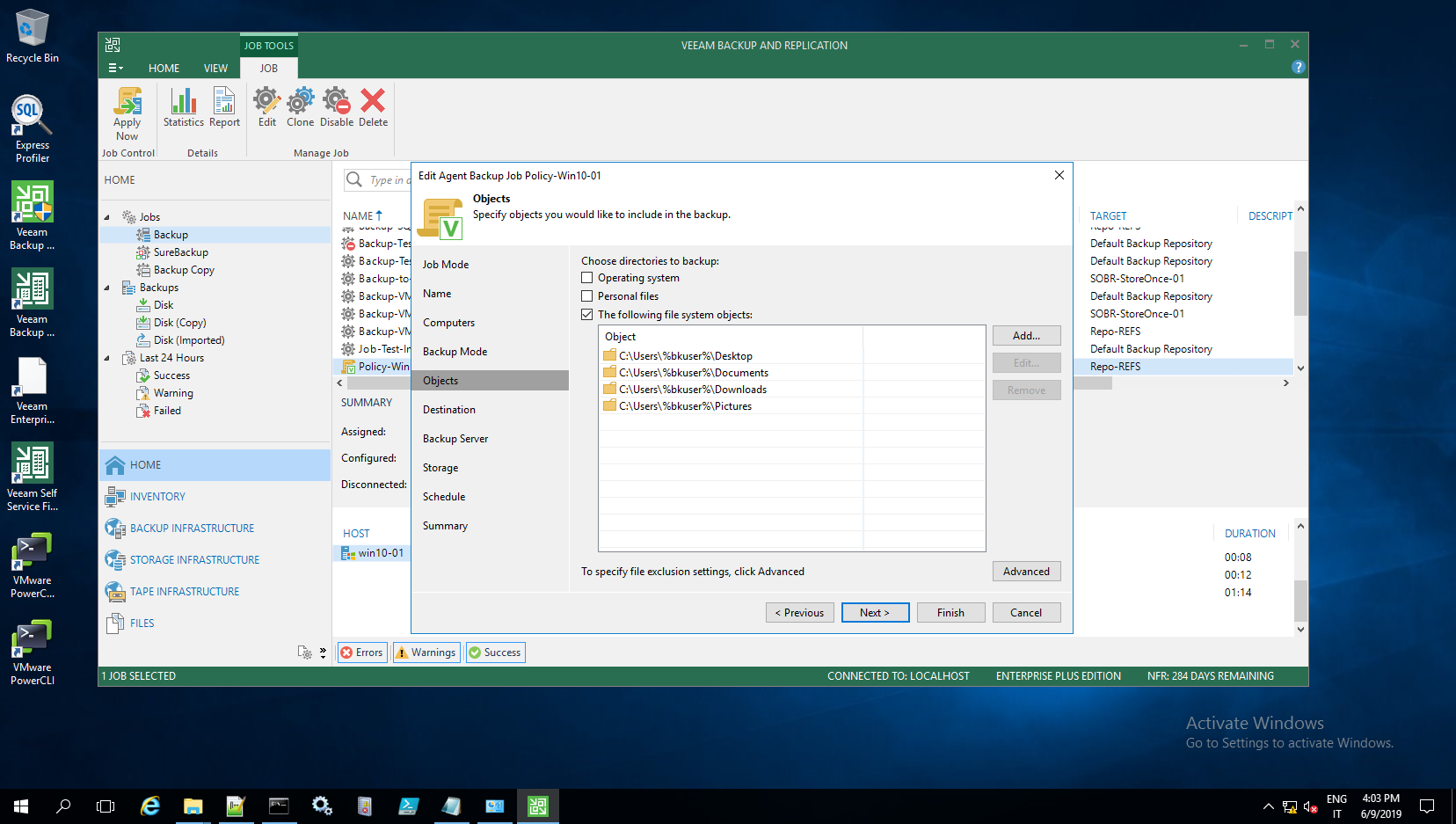Open the Veeam Enterprise desktop shortcut
The height and width of the screenshot is (824, 1456).
(x=33, y=390)
